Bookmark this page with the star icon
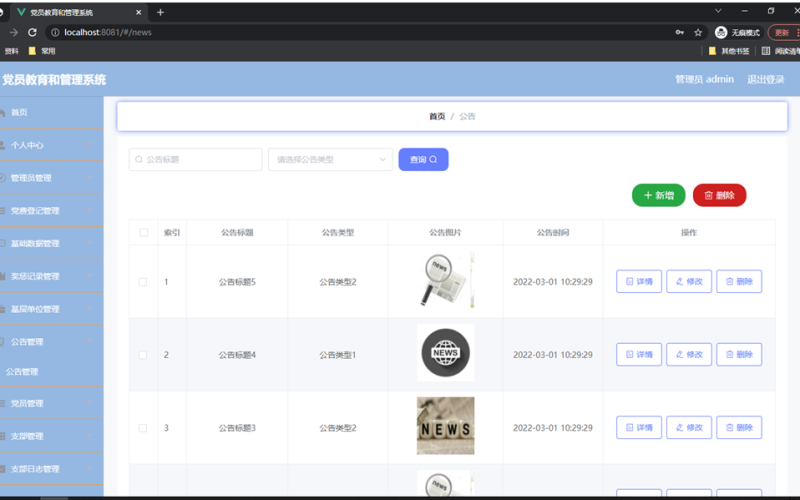Screen dimensions: 800x500 point(698,32)
